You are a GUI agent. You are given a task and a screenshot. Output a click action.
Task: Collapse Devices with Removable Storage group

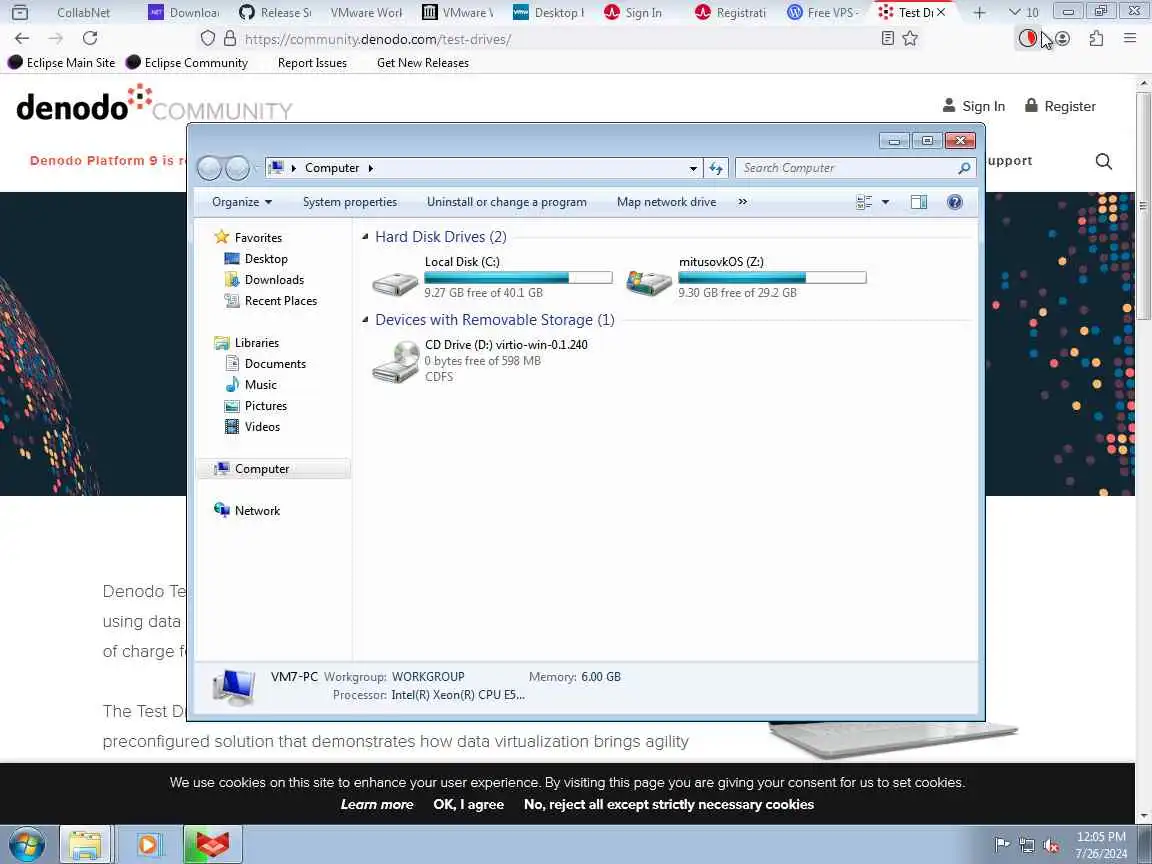pyautogui.click(x=365, y=320)
